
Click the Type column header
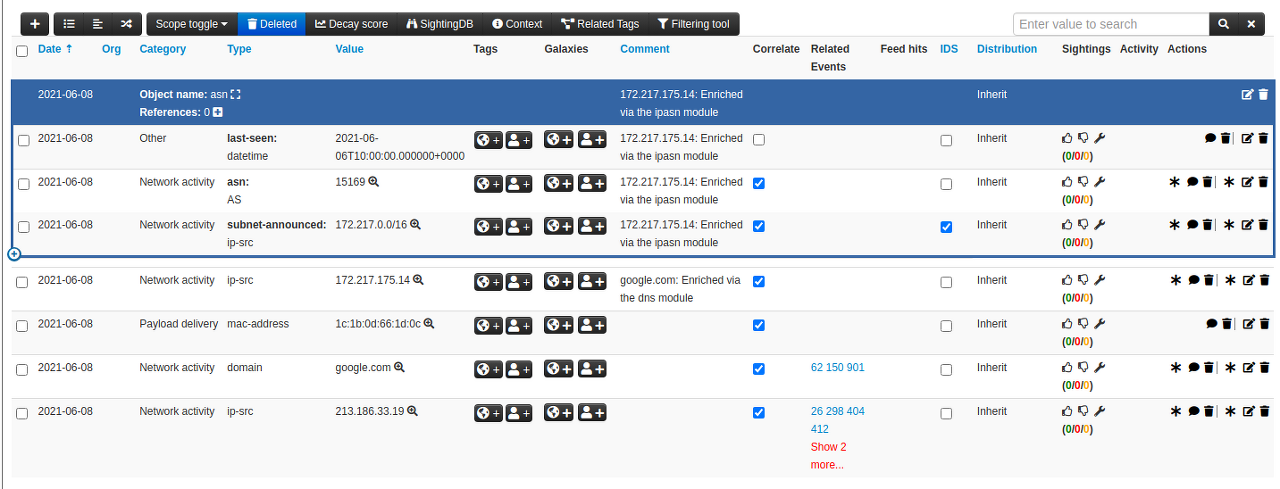[x=239, y=49]
